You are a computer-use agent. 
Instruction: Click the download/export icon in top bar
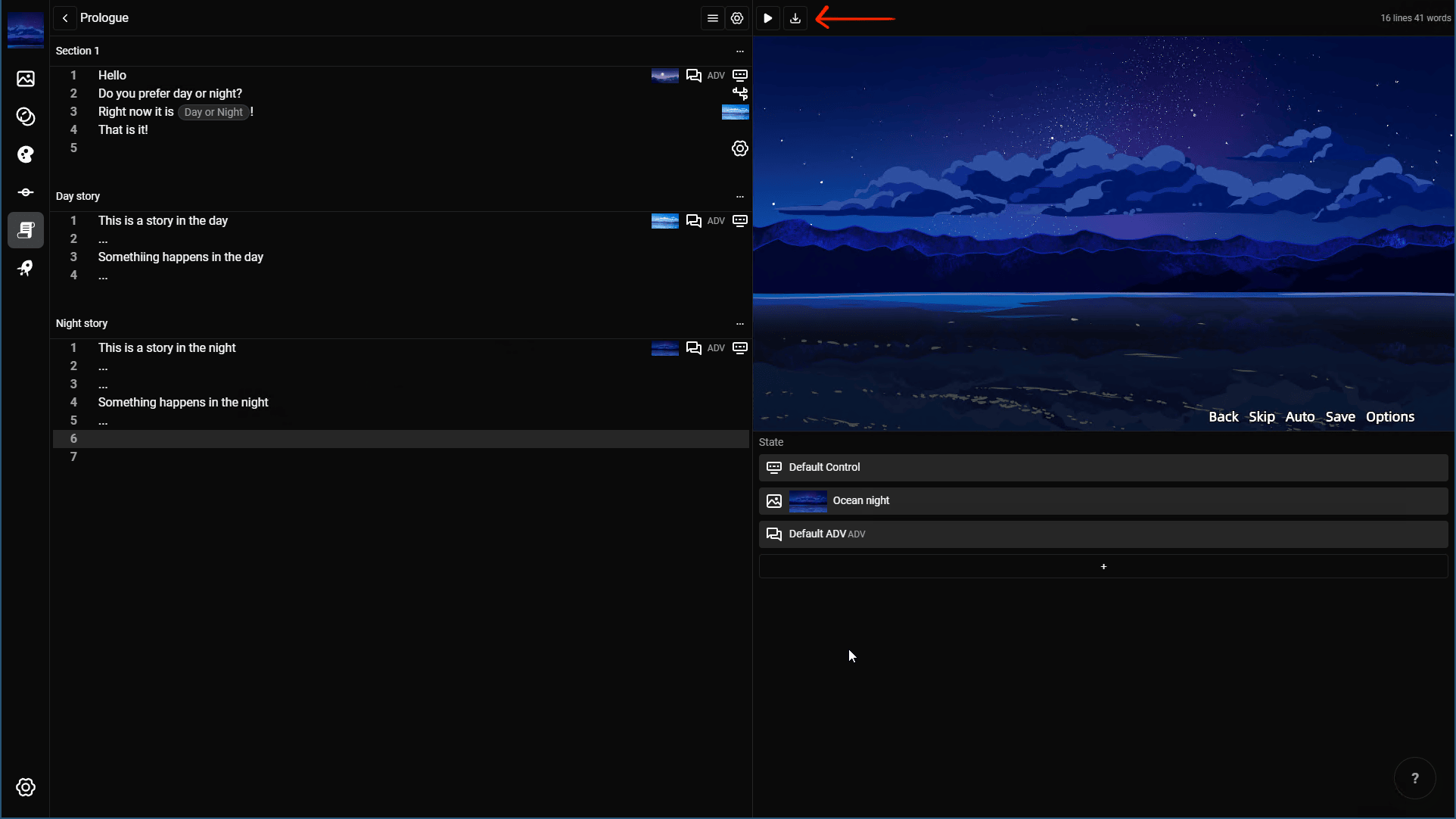coord(795,18)
